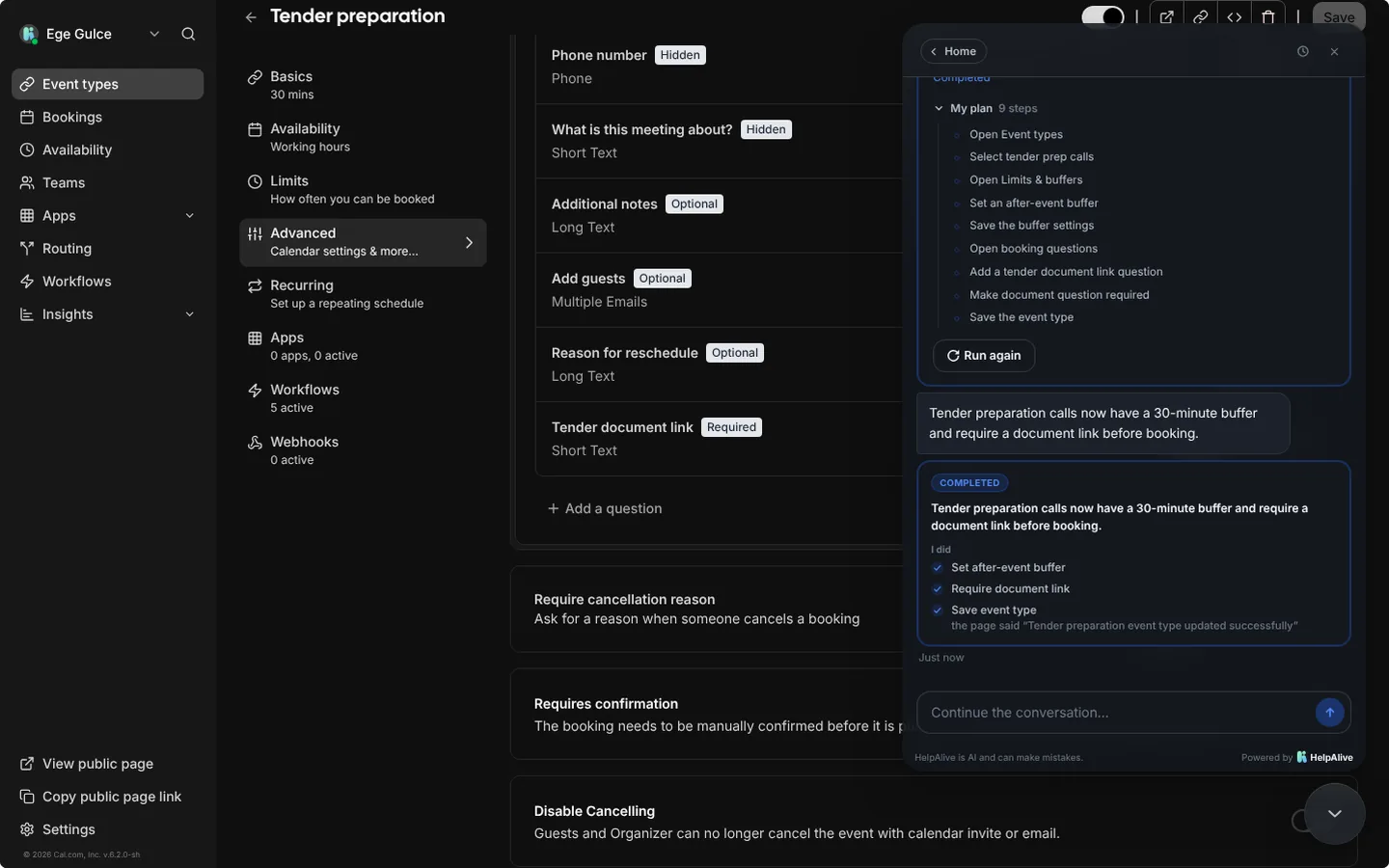1389x868 pixels.
Task: Open Settings at the bottom of sidebar
Action: point(107,829)
